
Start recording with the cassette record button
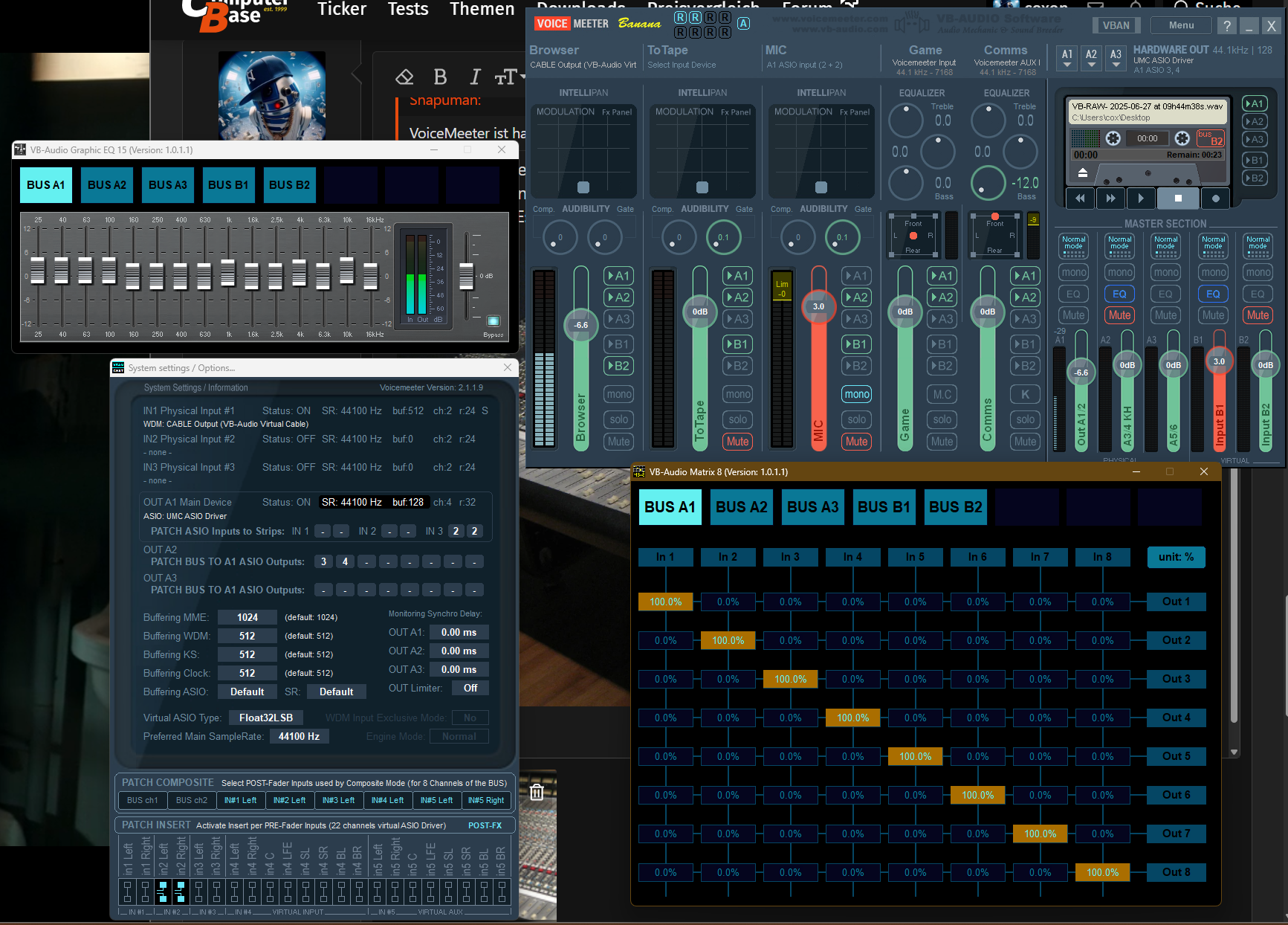(1216, 199)
